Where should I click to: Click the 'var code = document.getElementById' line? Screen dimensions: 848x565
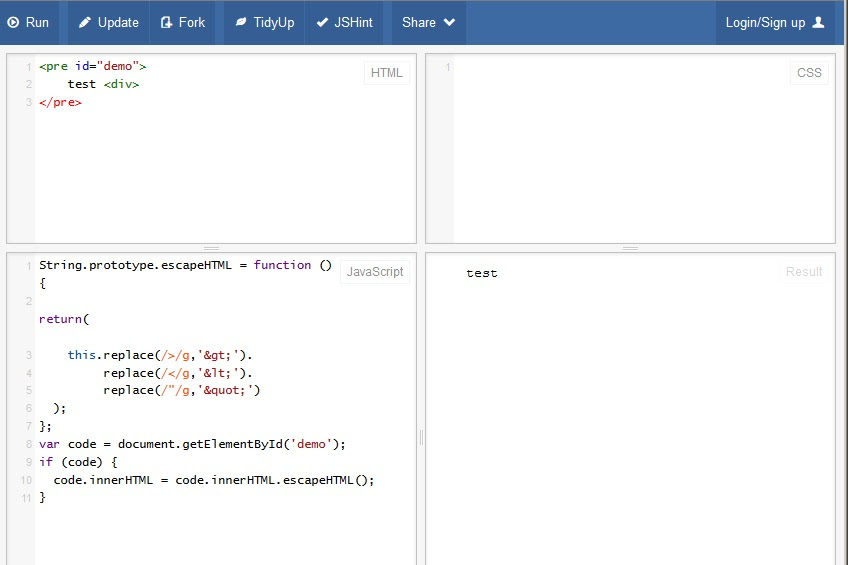[192, 444]
